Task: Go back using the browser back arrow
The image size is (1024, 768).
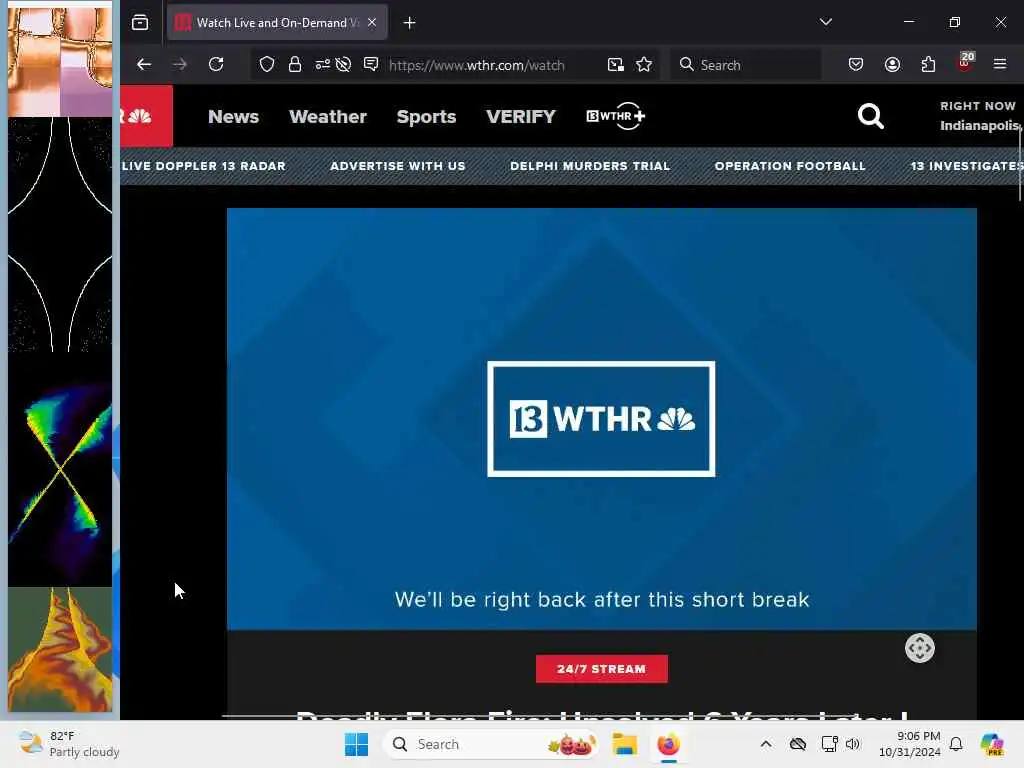Action: [x=144, y=64]
